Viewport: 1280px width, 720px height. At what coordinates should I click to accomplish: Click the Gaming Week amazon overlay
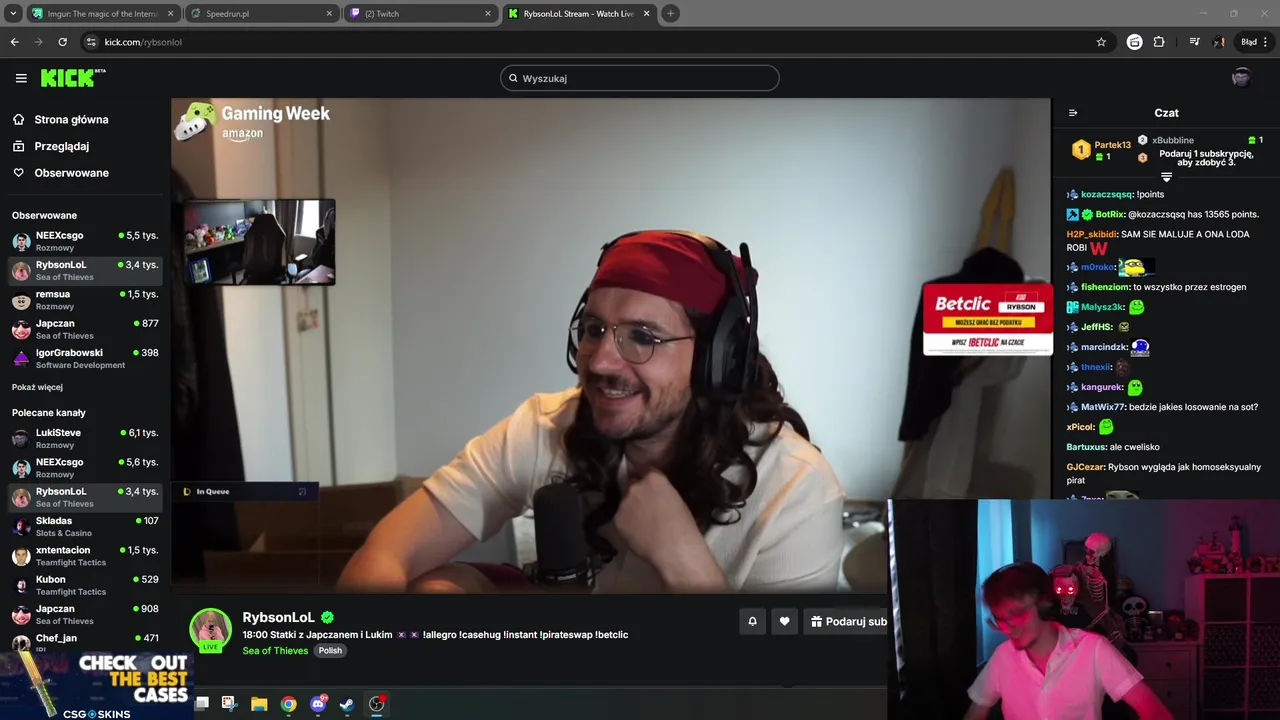(x=252, y=121)
